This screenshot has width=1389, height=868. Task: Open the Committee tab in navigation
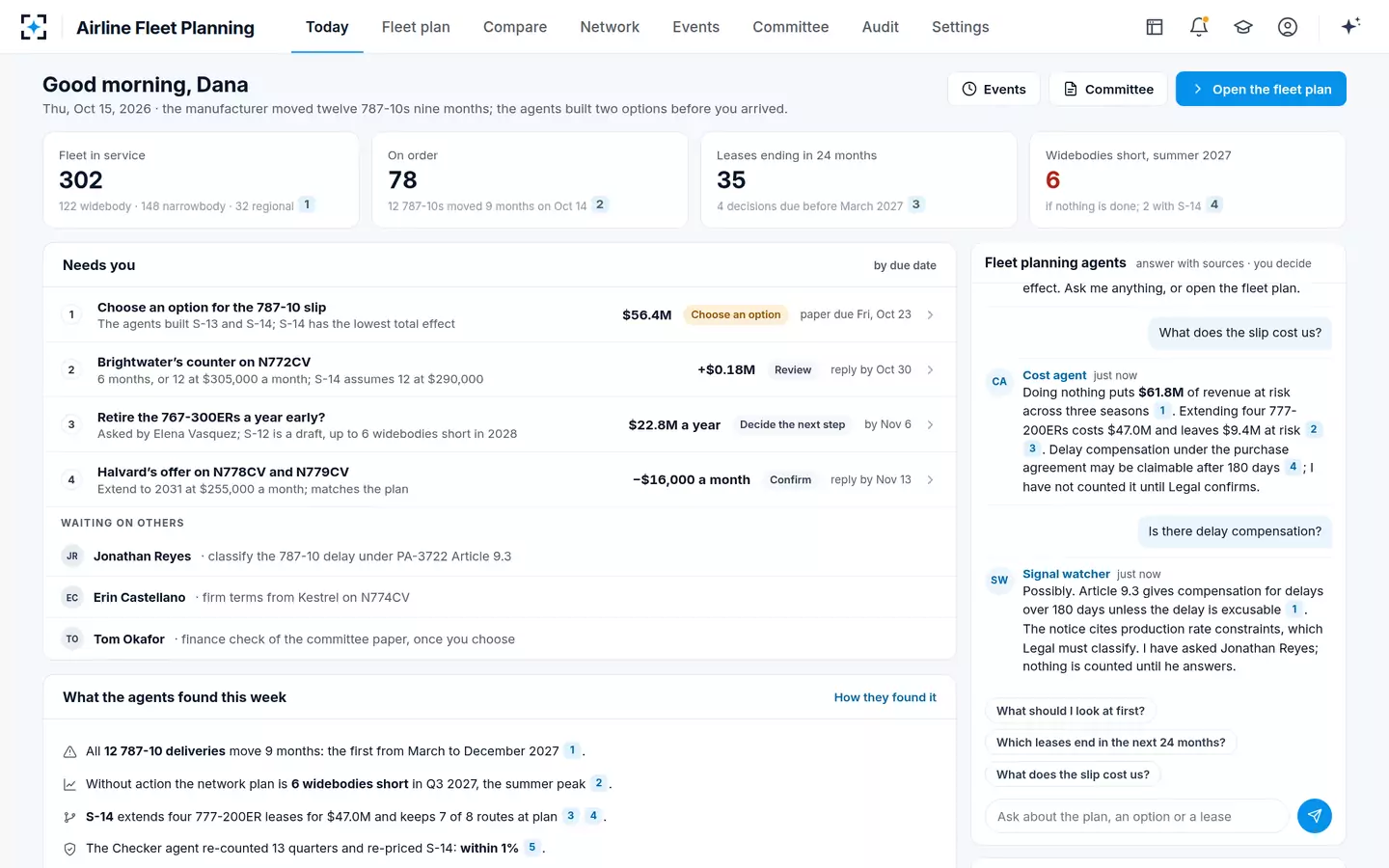click(791, 27)
